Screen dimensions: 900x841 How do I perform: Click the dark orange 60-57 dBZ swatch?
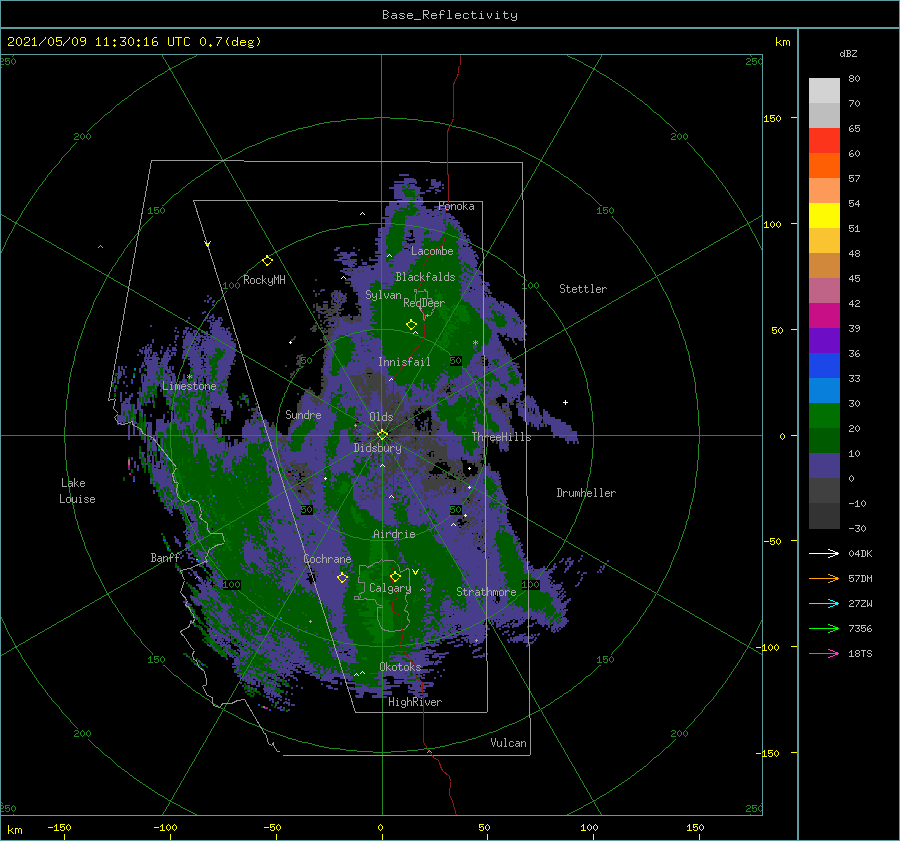pyautogui.click(x=824, y=166)
